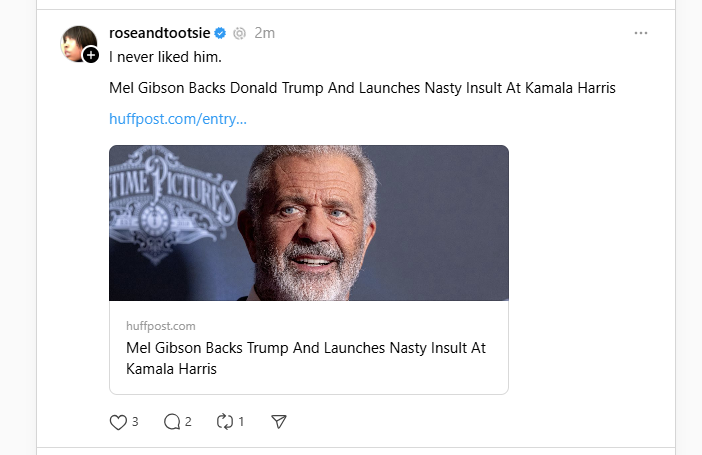
Task: Click the like count of 3
Action: [135, 422]
